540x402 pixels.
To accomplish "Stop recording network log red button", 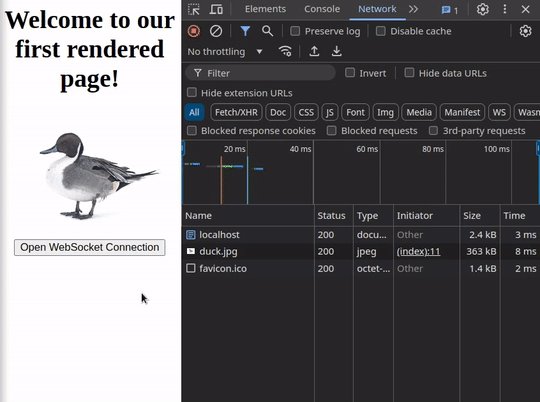I will 194,31.
